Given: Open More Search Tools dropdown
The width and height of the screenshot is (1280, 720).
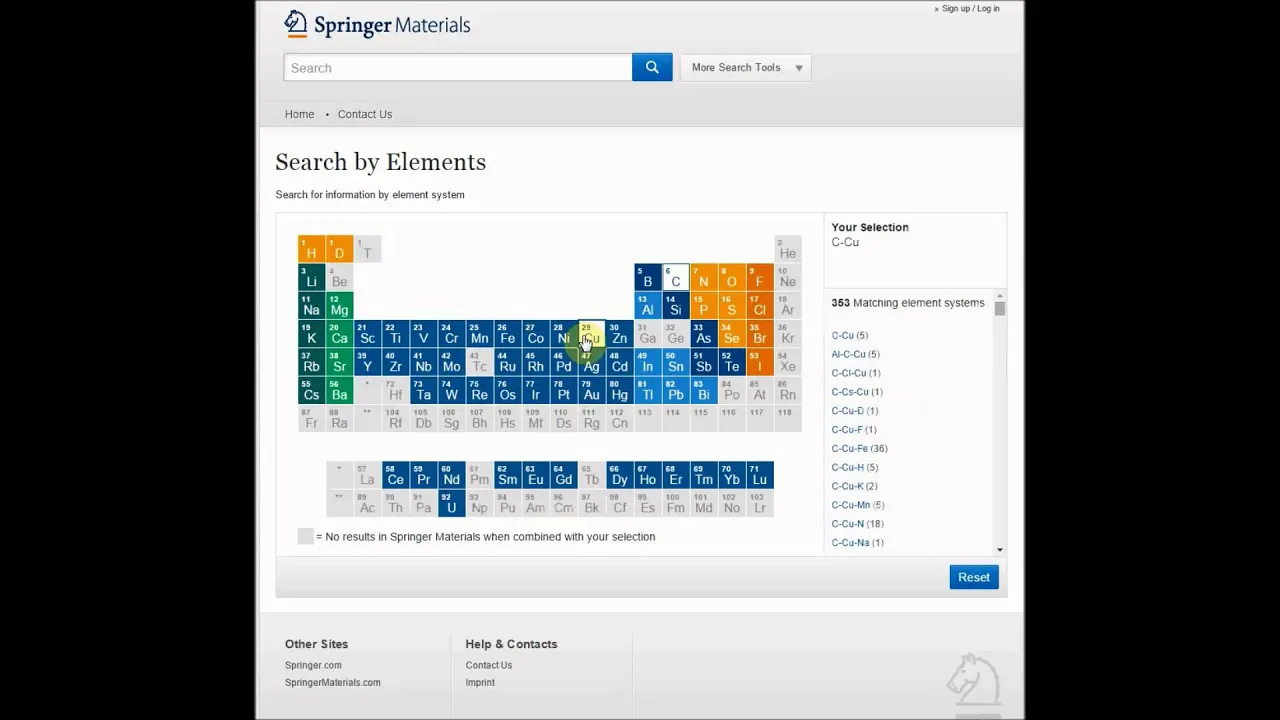Looking at the screenshot, I should tap(745, 67).
